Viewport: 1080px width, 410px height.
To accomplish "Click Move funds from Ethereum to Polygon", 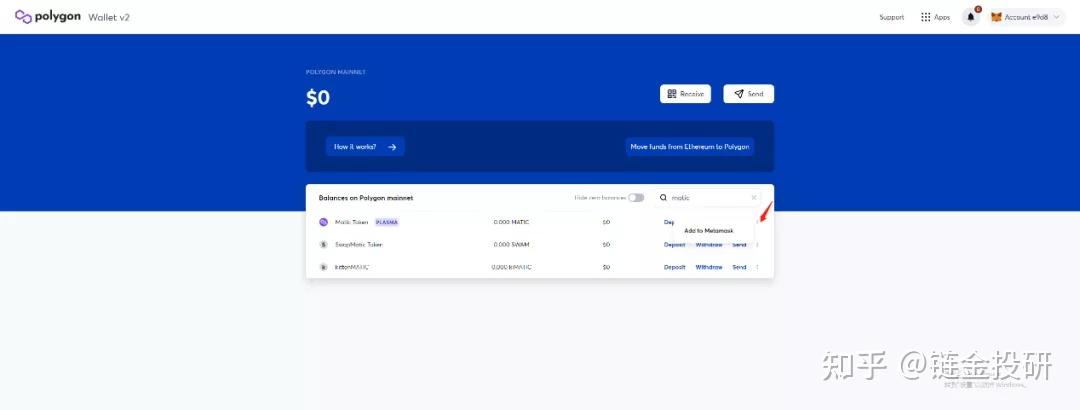I will click(x=689, y=147).
